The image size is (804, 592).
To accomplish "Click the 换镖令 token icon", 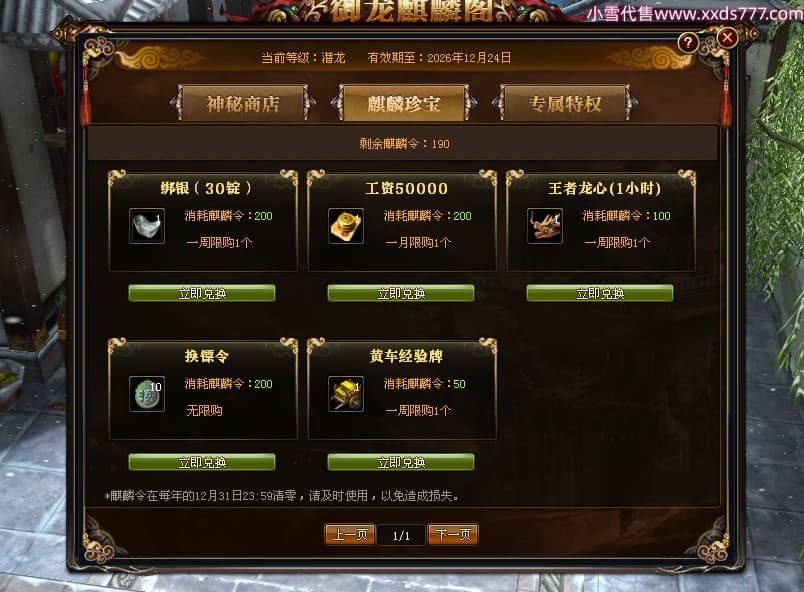I will point(147,394).
